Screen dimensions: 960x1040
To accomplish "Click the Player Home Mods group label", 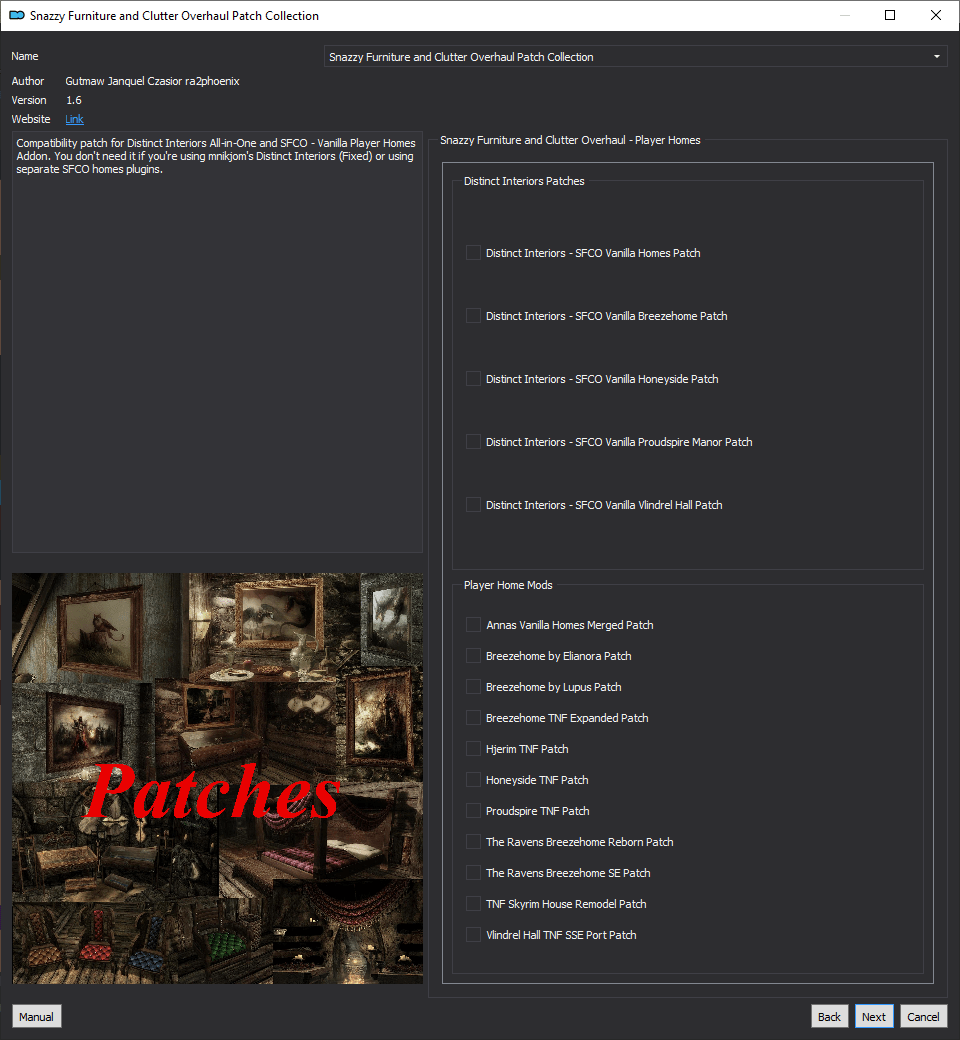I will click(508, 585).
